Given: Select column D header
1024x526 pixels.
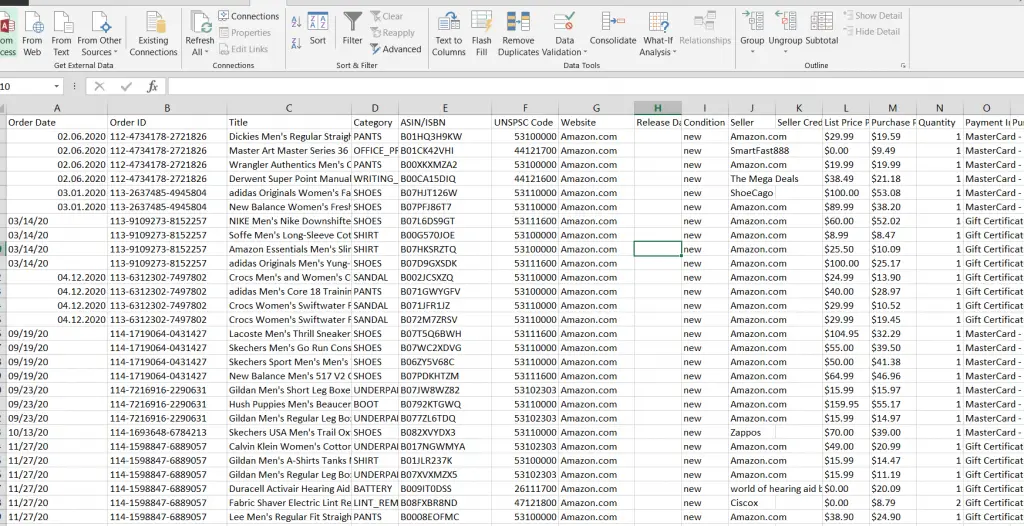Looking at the screenshot, I should [x=375, y=108].
